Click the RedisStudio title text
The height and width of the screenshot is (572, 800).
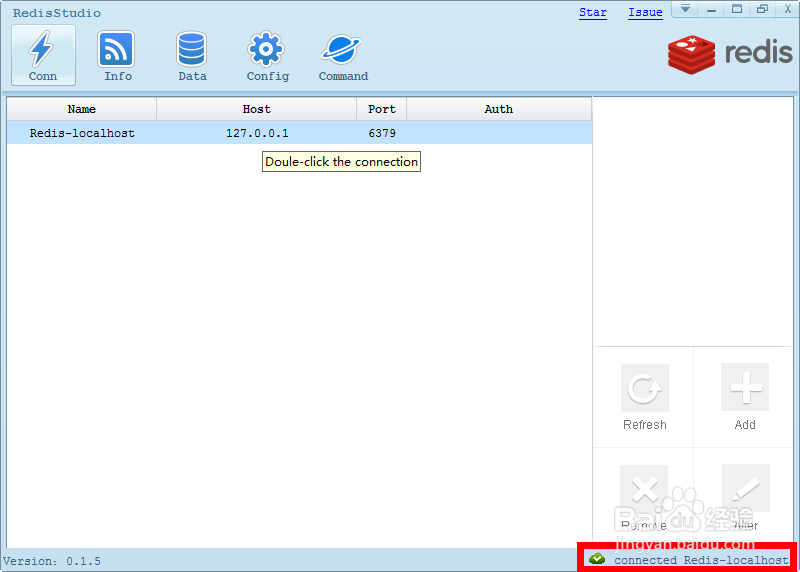pyautogui.click(x=57, y=13)
